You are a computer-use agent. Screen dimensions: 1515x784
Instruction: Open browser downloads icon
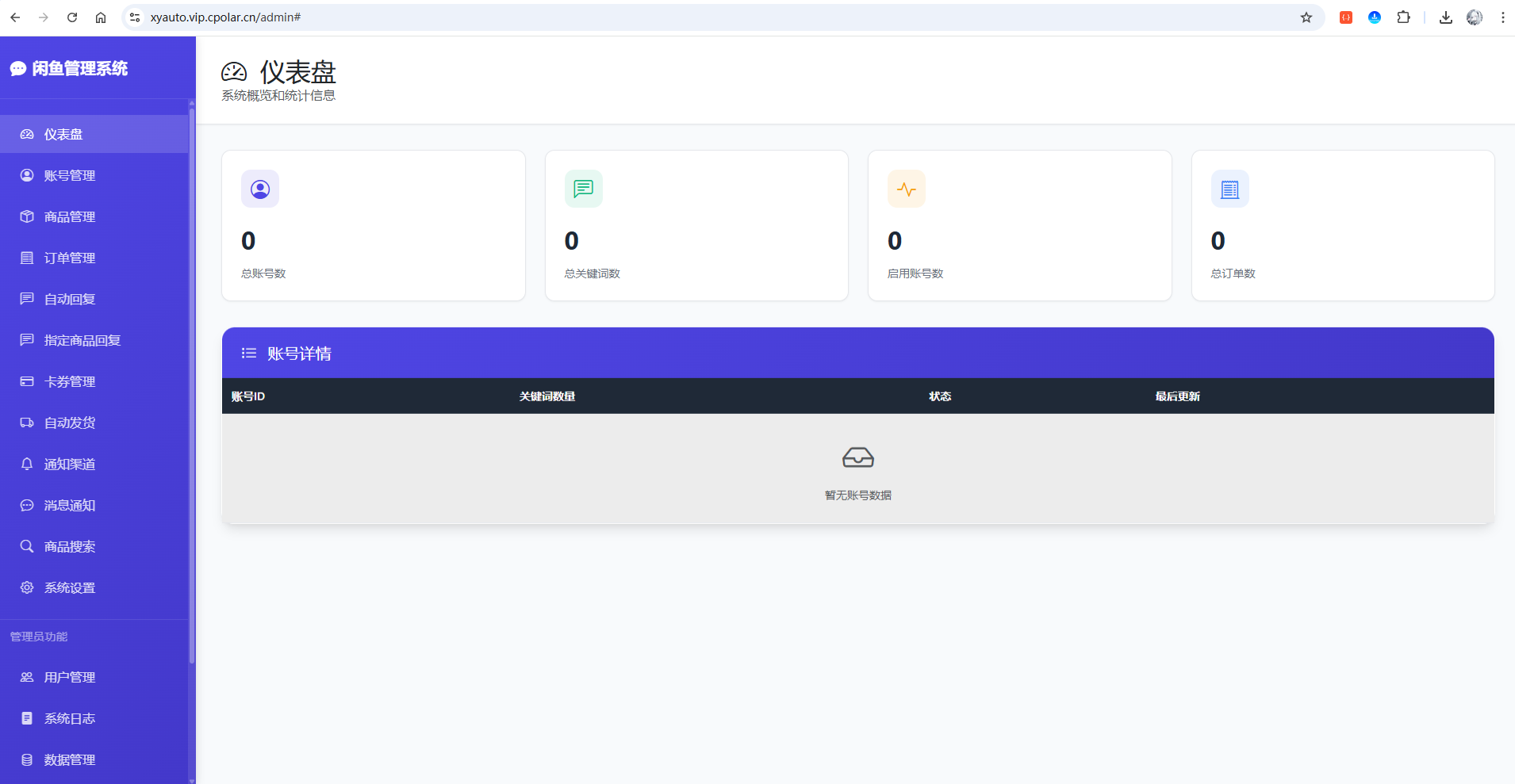pos(1446,17)
